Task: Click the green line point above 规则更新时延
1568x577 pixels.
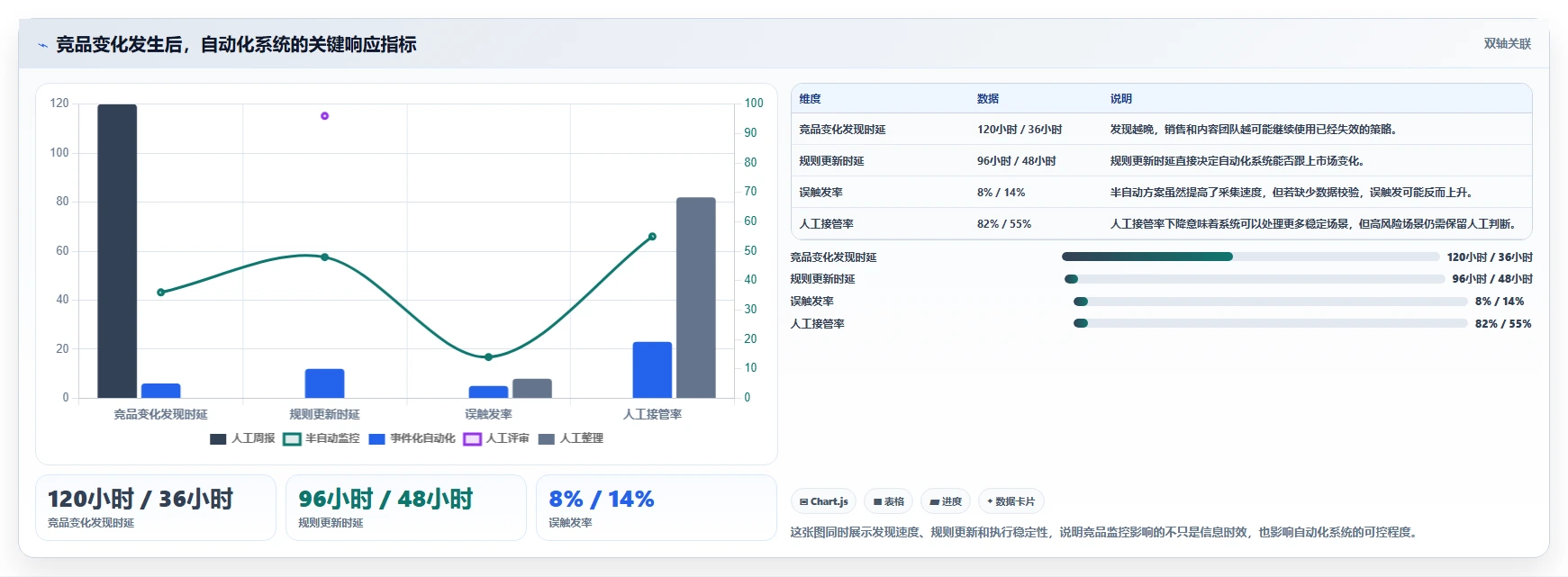Action: [324, 257]
